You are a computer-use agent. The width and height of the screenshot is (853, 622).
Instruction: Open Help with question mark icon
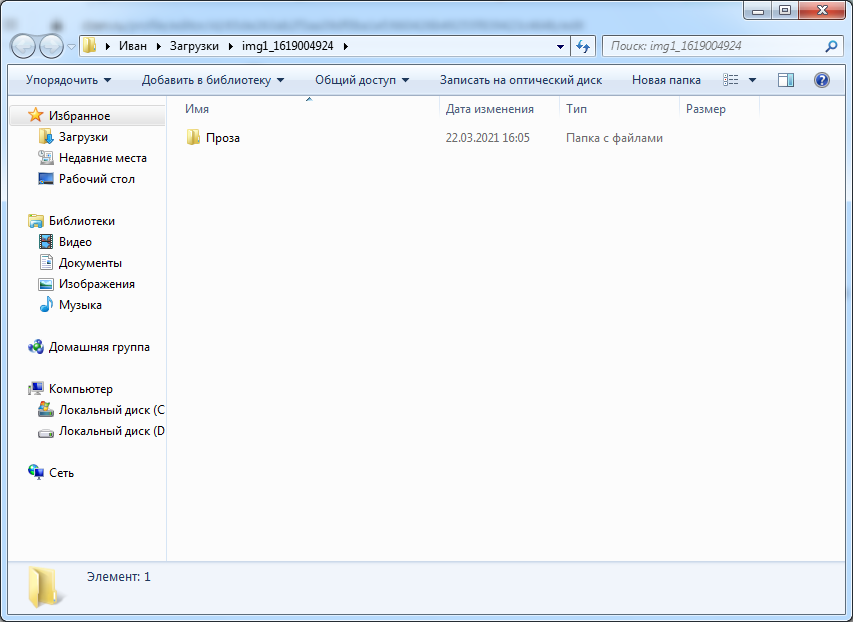[821, 81]
